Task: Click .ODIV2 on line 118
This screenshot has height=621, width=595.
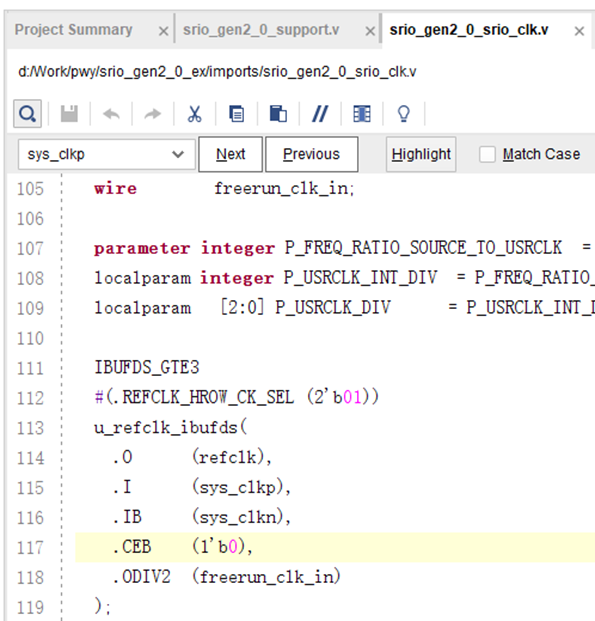Action: point(141,577)
